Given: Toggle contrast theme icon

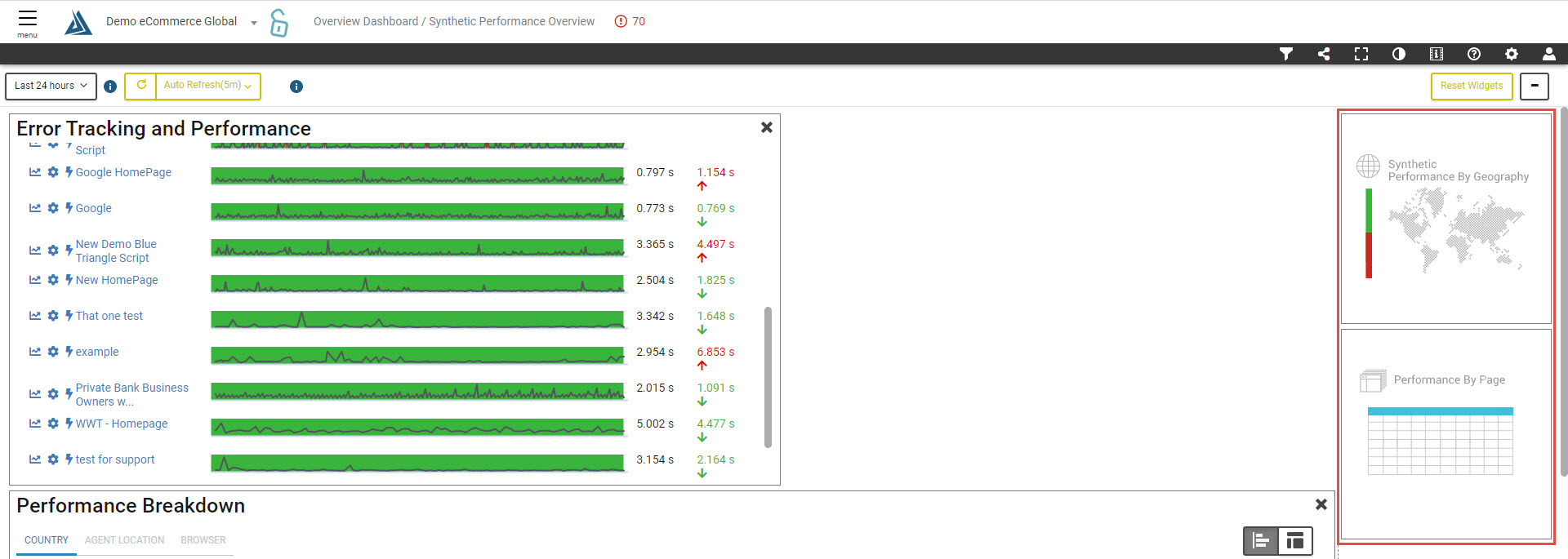Looking at the screenshot, I should coord(1399,54).
